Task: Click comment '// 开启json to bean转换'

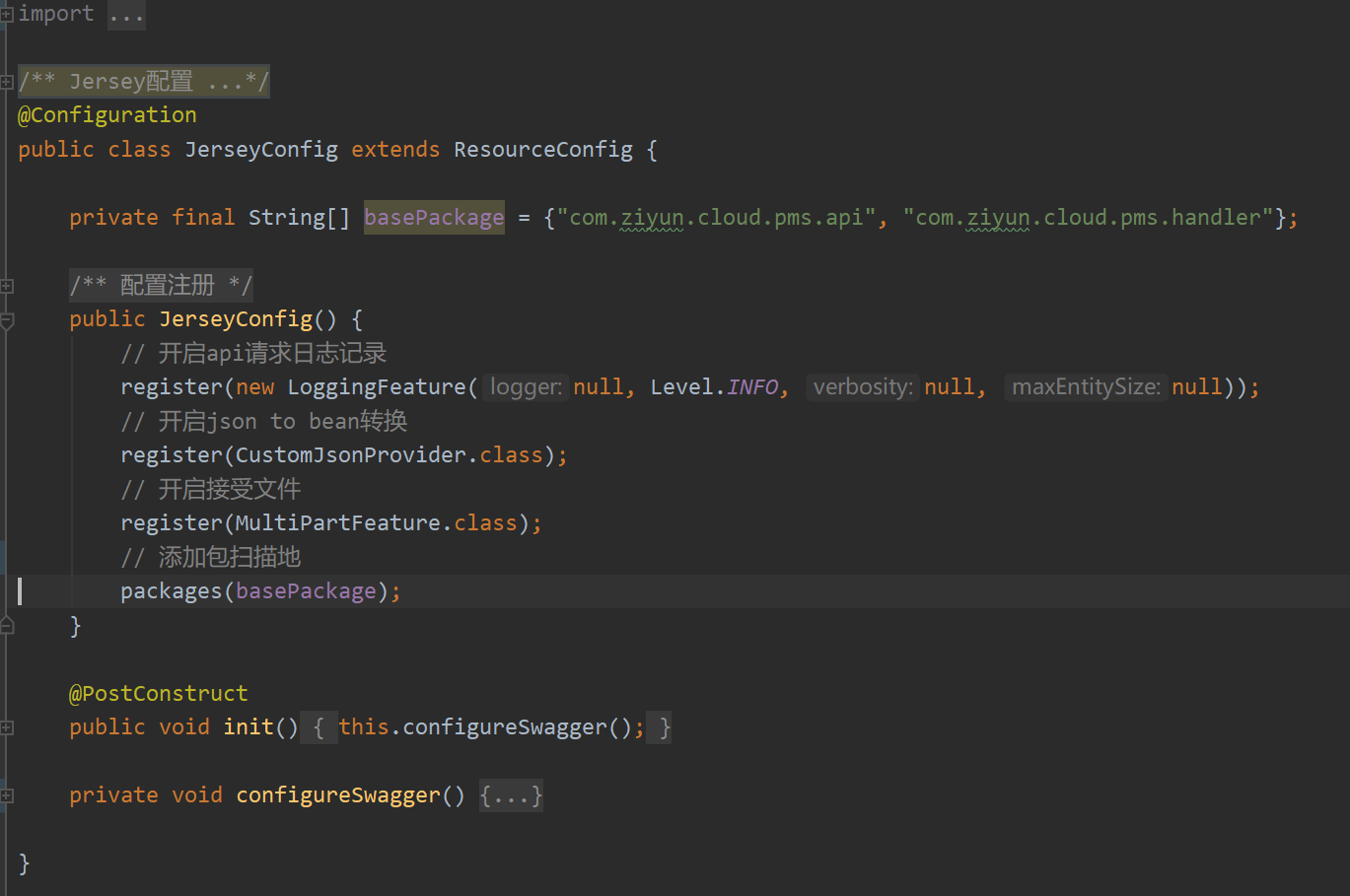Action: pos(263,422)
